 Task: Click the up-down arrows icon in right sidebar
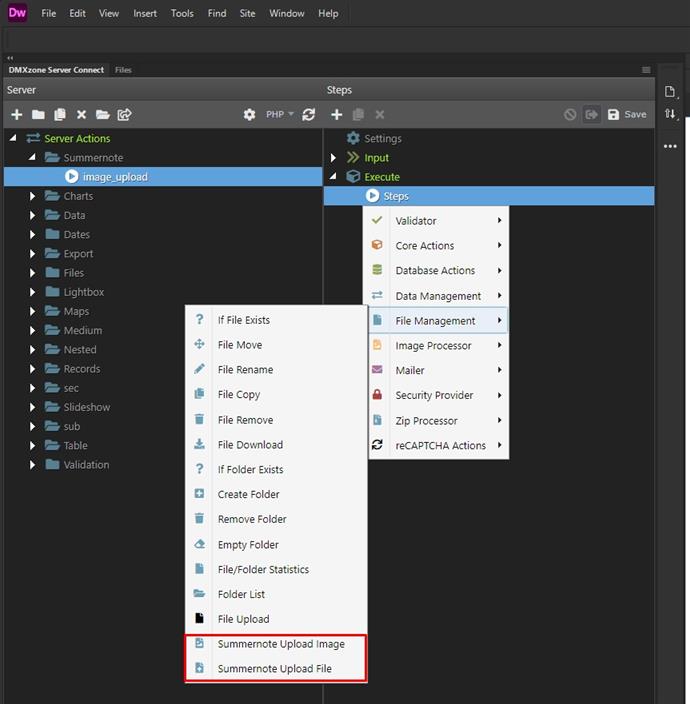(670, 114)
